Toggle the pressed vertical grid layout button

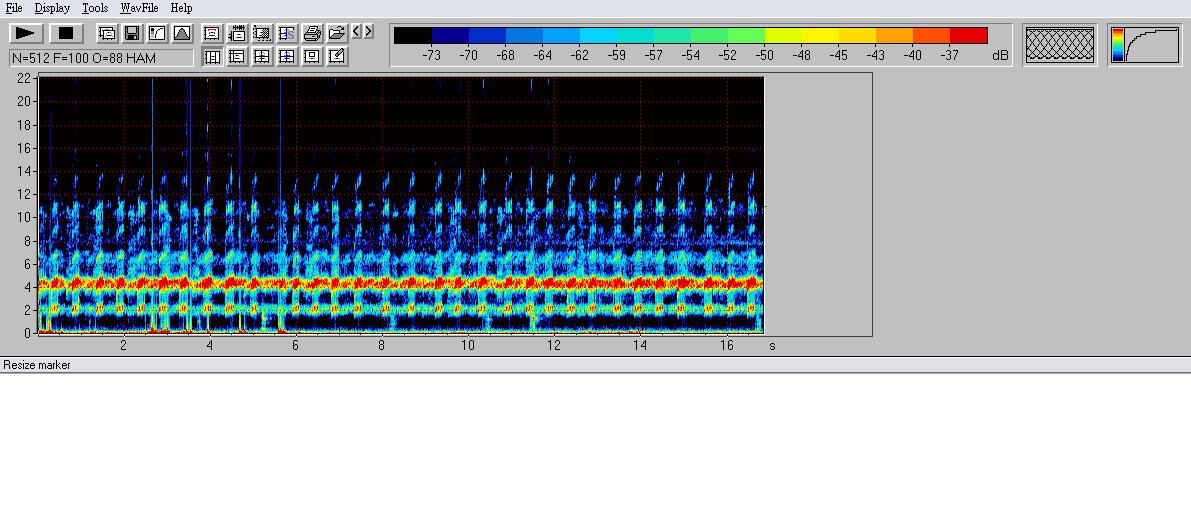212,57
